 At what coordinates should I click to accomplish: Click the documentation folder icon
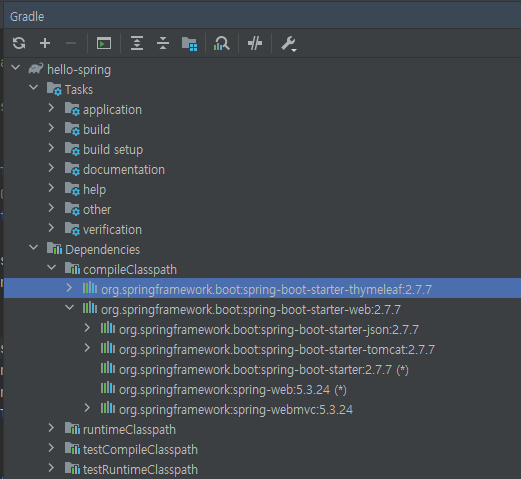(x=72, y=169)
